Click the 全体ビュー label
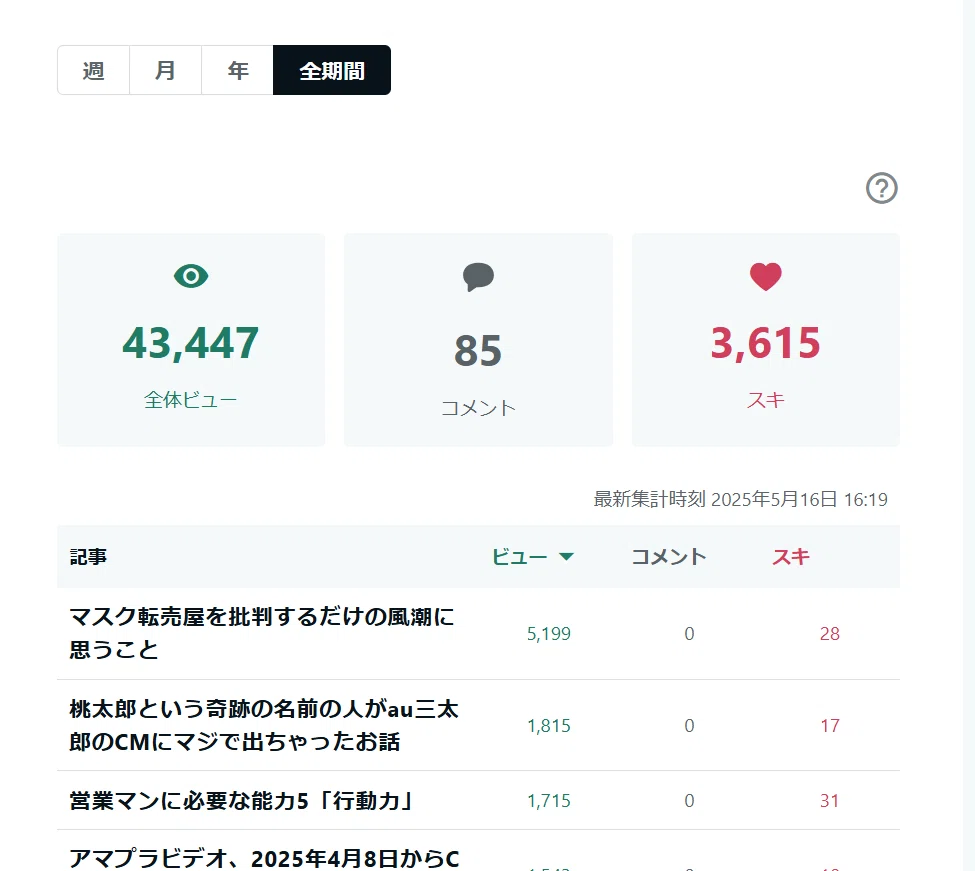 click(x=191, y=400)
